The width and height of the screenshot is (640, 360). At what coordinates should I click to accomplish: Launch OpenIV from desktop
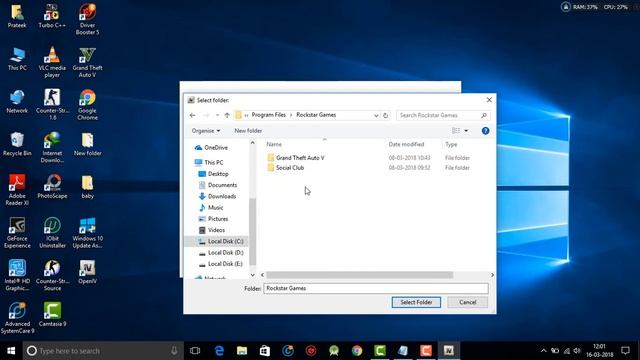[87, 272]
